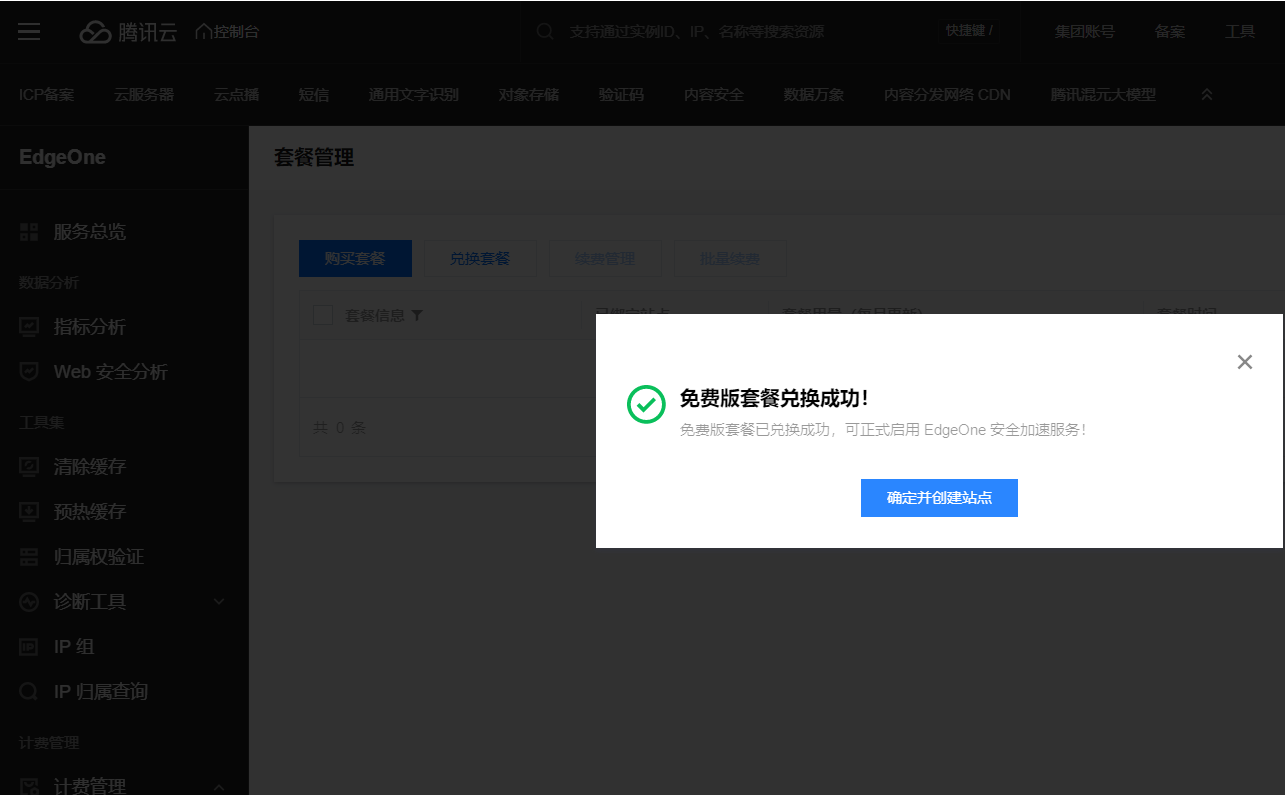Screen dimensions: 1285x795
Task: Open 归属权验证 in the sidebar
Action: (x=99, y=557)
